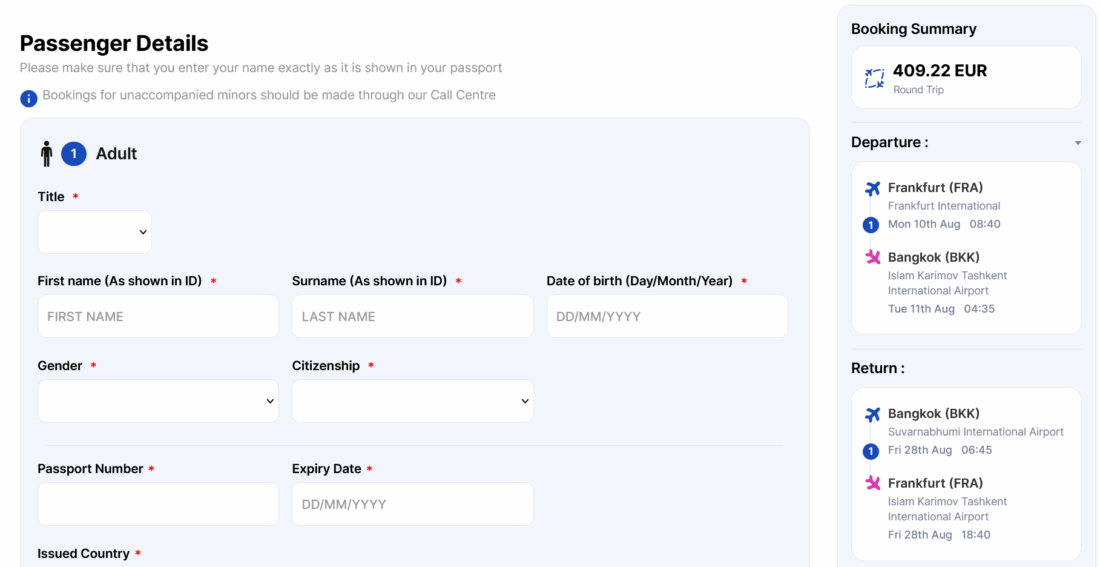Click the adult passenger person icon

click(x=46, y=154)
